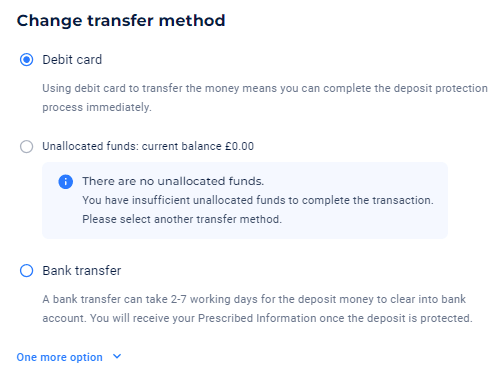Click the £0.00 balance amount
Image resolution: width=500 pixels, height=382 pixels.
tap(239, 146)
